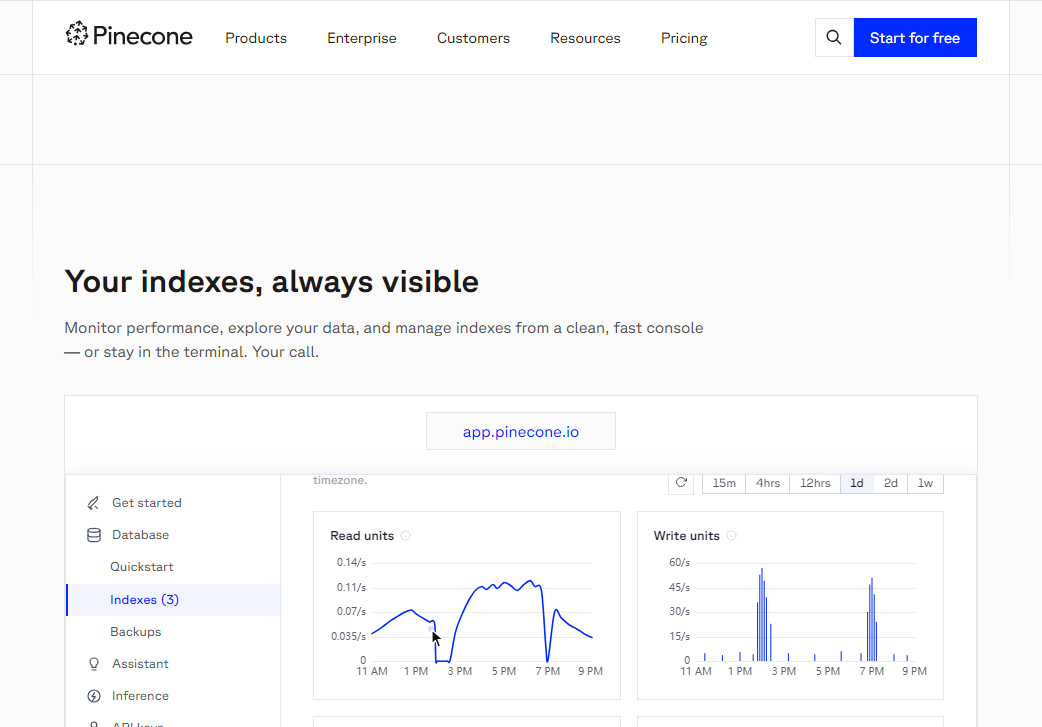
Task: Click the Write units info icon
Action: (731, 536)
